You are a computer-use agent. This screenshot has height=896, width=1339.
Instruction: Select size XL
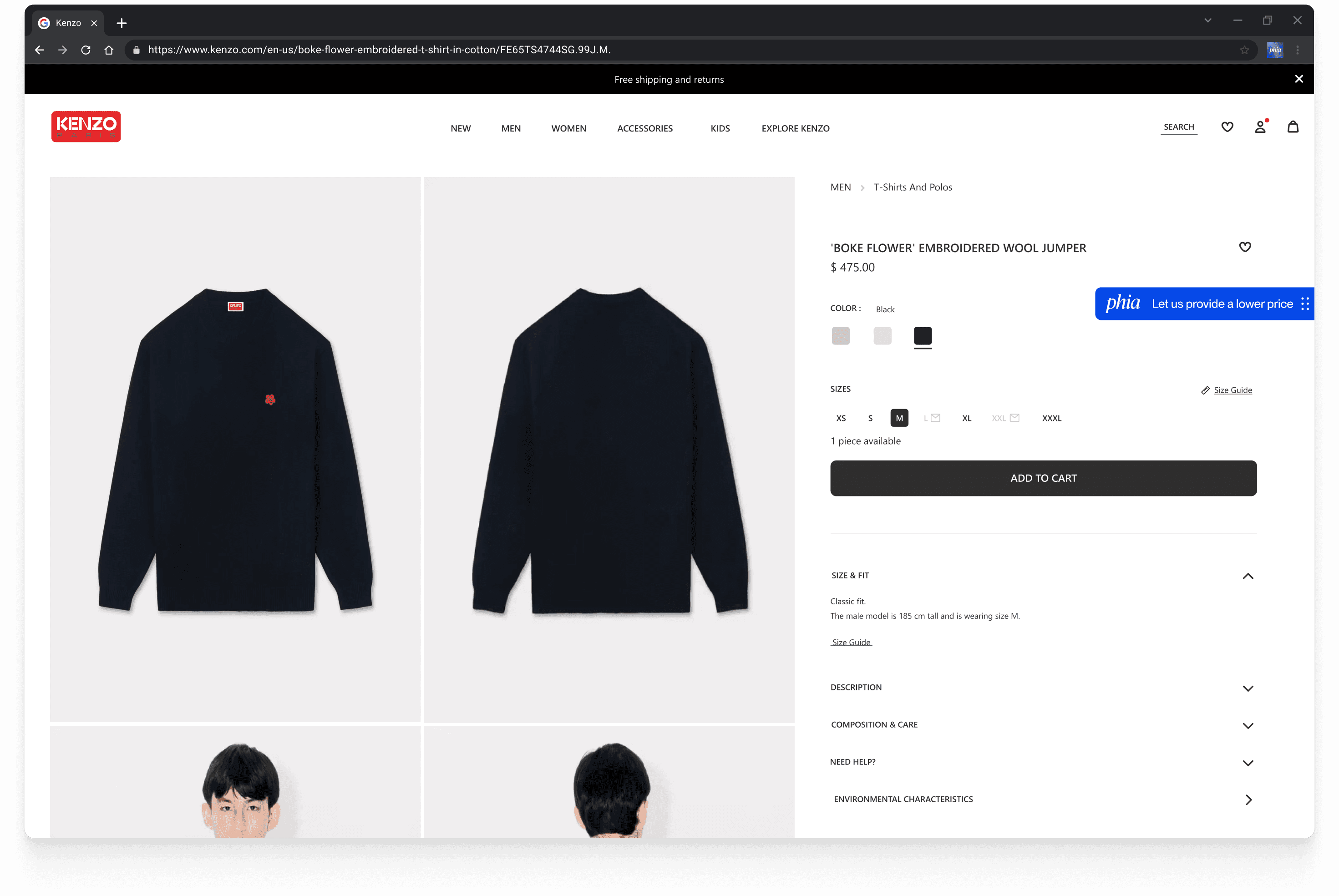966,418
